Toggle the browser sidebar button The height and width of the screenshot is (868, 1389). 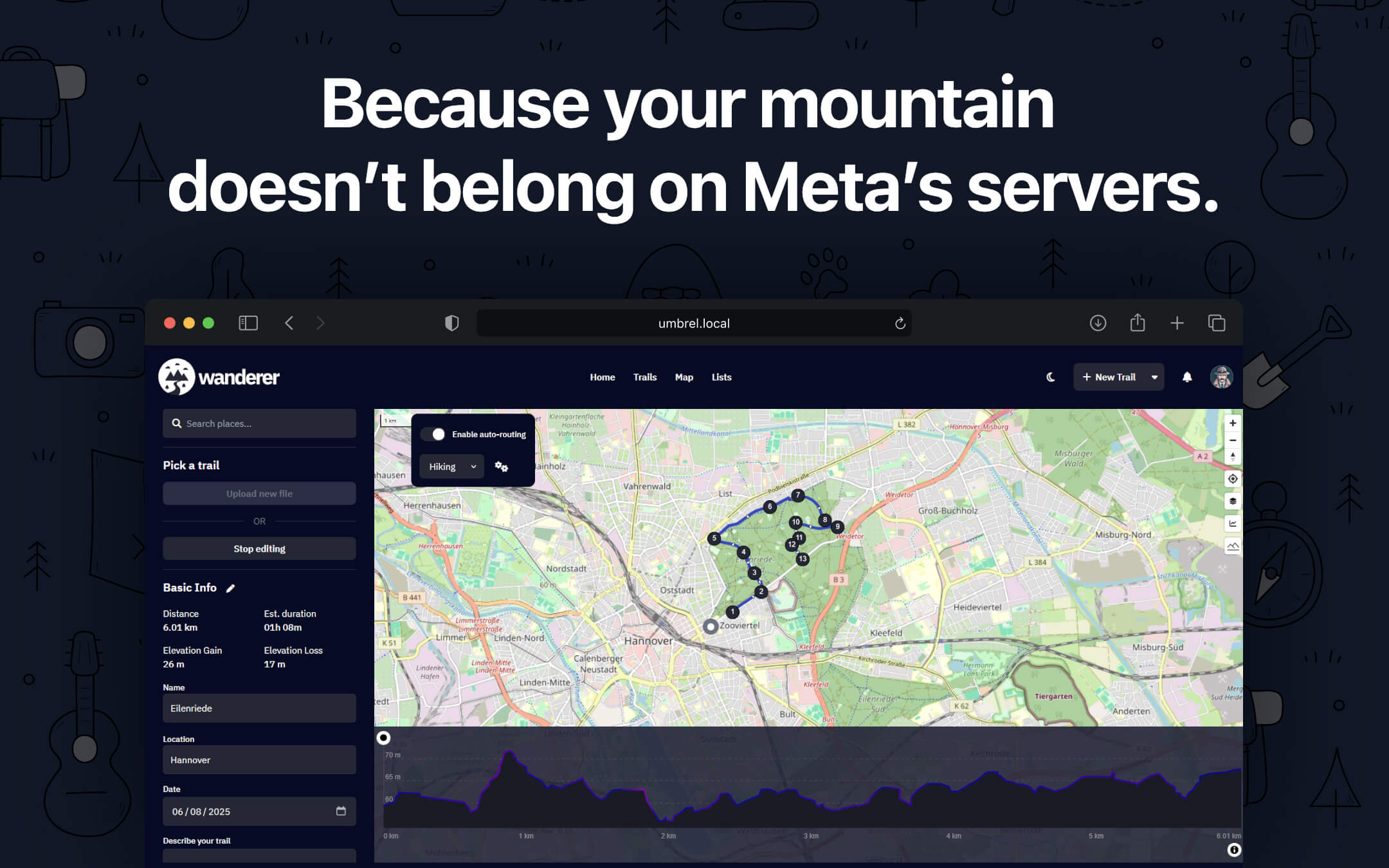coord(248,323)
